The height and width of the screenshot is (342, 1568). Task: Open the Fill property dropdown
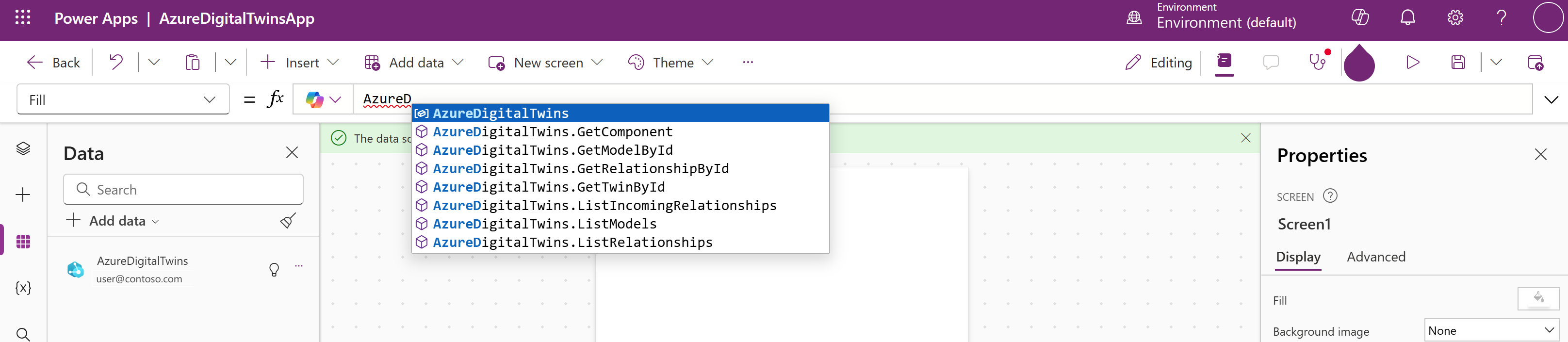(123, 99)
